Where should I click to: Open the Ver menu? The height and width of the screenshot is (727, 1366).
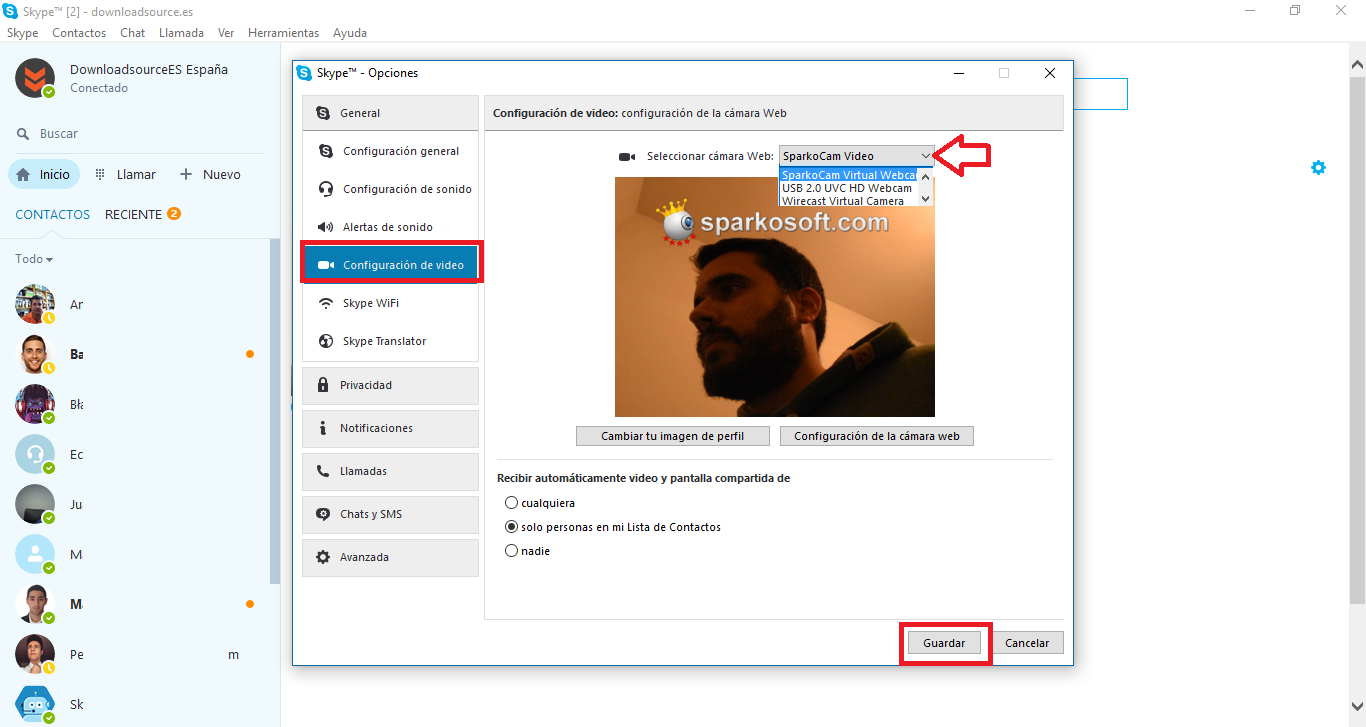coord(226,33)
